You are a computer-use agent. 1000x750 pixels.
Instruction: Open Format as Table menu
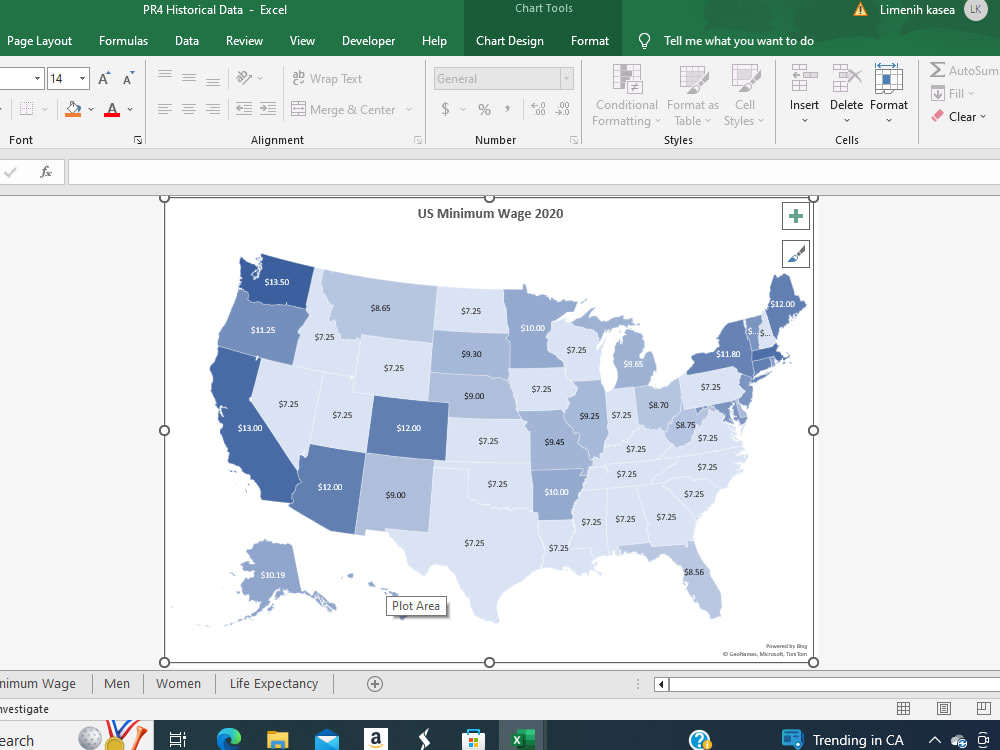pos(693,96)
